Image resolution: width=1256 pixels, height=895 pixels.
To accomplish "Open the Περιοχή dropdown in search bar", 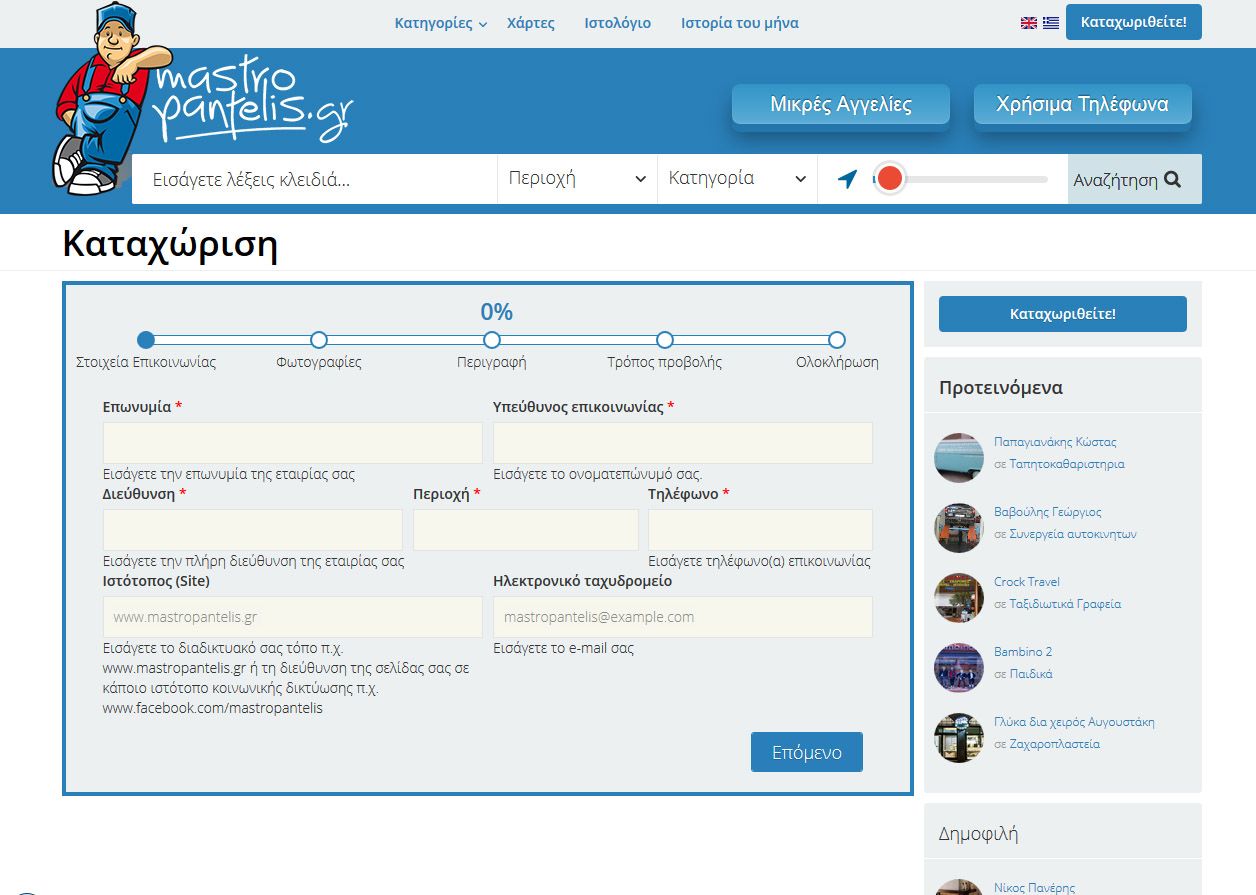I will point(577,179).
